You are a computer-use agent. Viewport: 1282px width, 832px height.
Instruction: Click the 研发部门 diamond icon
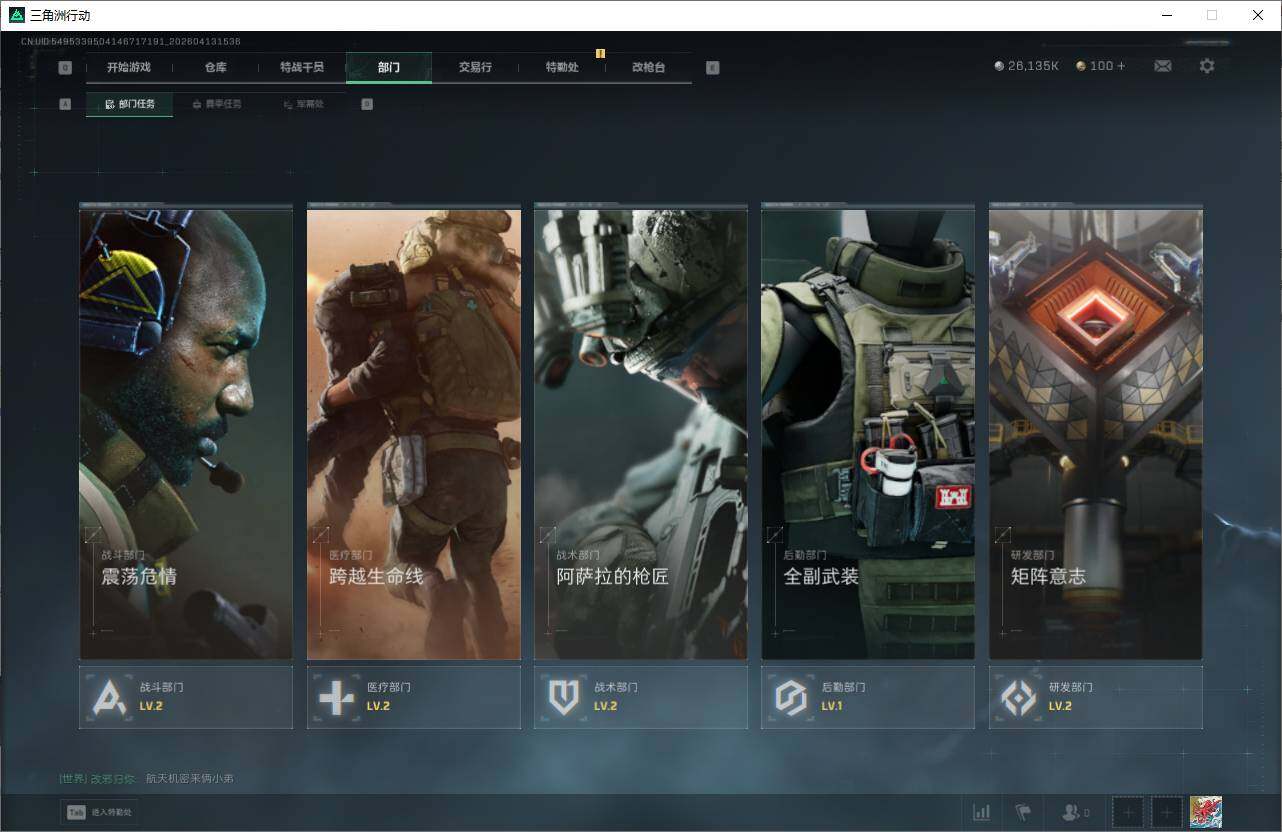[x=1018, y=697]
